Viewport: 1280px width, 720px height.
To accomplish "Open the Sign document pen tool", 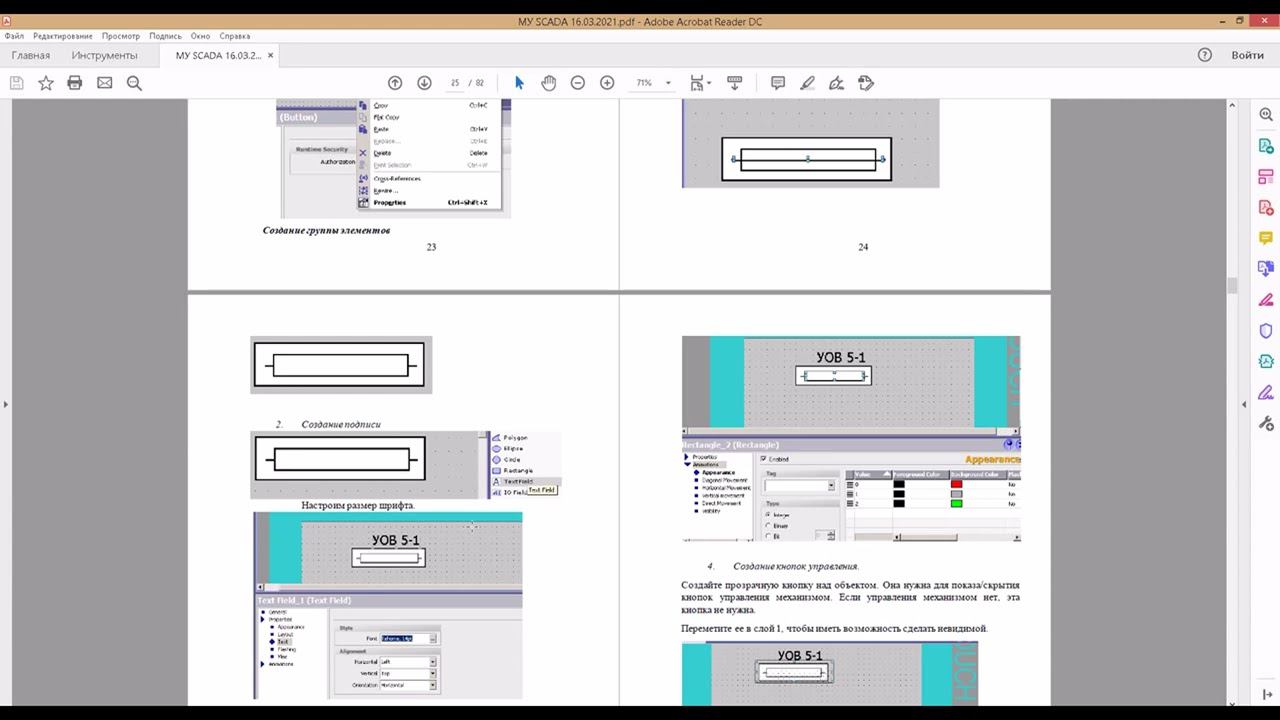I will pos(837,83).
